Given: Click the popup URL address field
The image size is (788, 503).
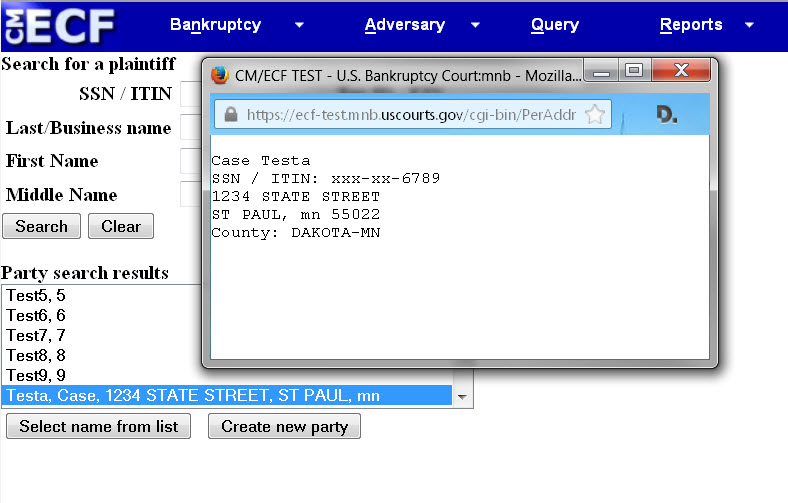Looking at the screenshot, I should 410,115.
